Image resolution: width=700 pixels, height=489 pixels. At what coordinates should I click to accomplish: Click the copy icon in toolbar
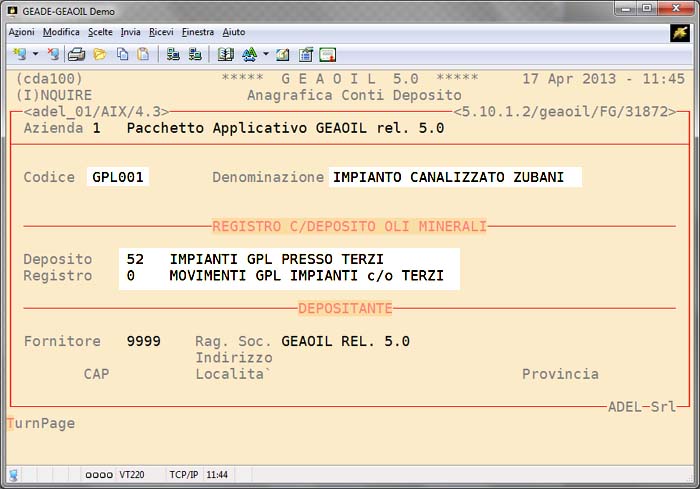pos(122,54)
